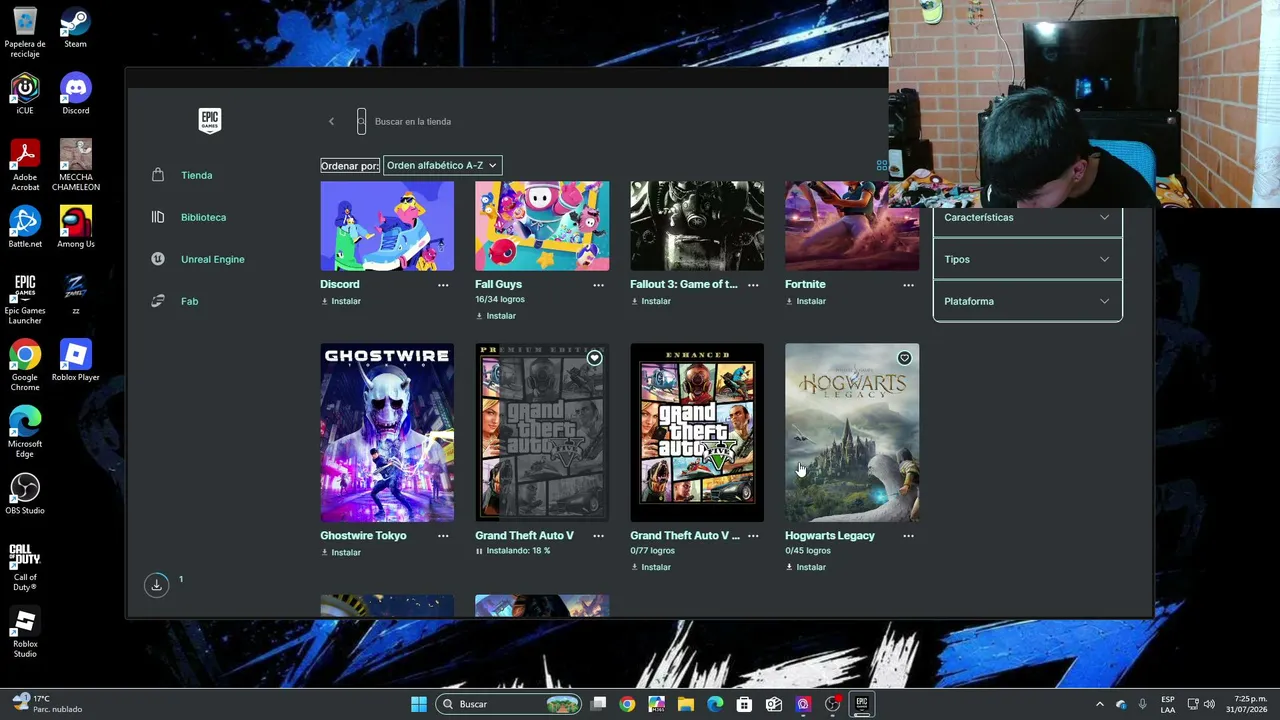This screenshot has height=720, width=1280.
Task: Open the volume control in system tray
Action: (1209, 704)
